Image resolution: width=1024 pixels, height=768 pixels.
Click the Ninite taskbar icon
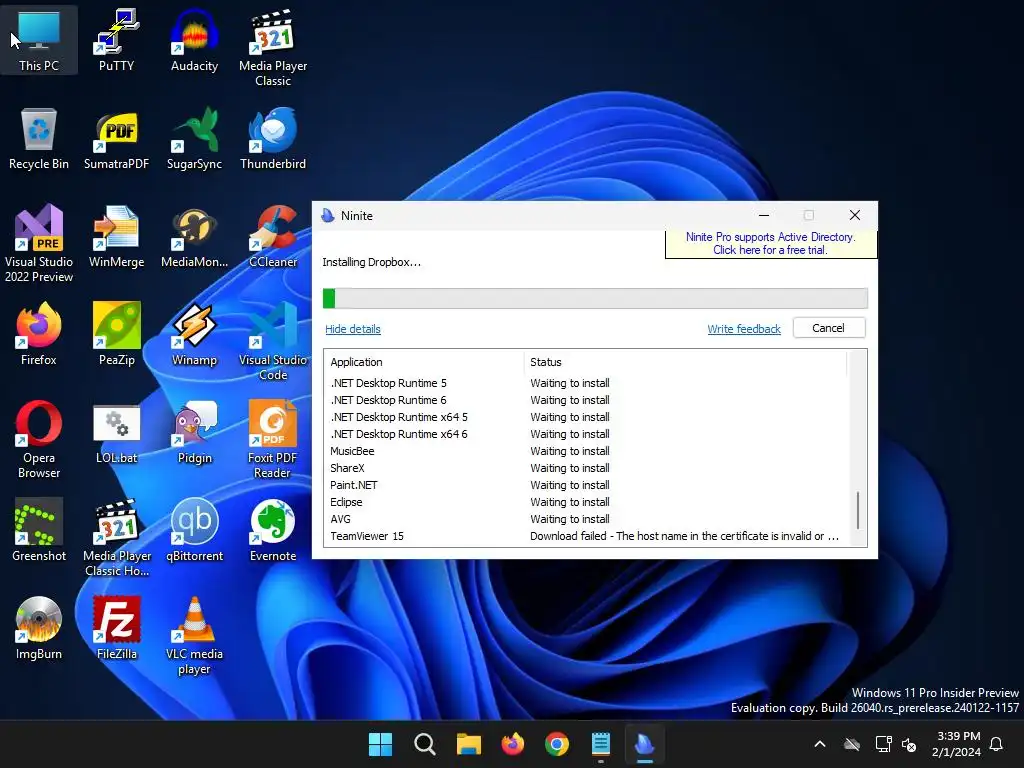[x=645, y=744]
